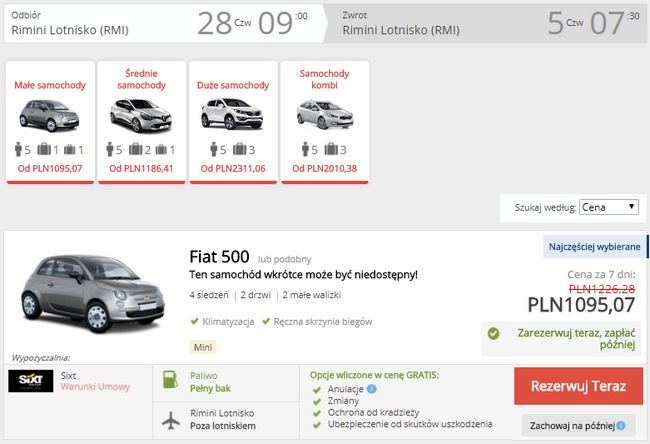
Task: Click the fuel pump icon beside Paliwo
Action: [x=170, y=379]
